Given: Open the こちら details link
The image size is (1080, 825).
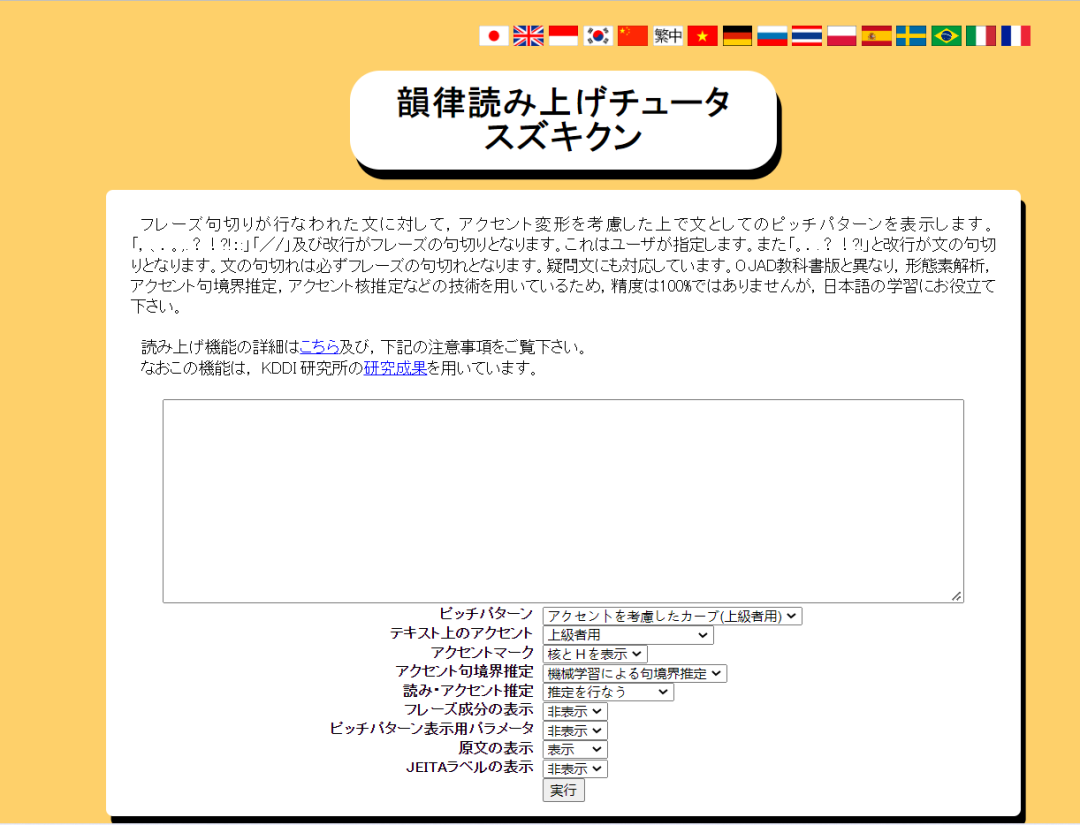Looking at the screenshot, I should pos(319,348).
